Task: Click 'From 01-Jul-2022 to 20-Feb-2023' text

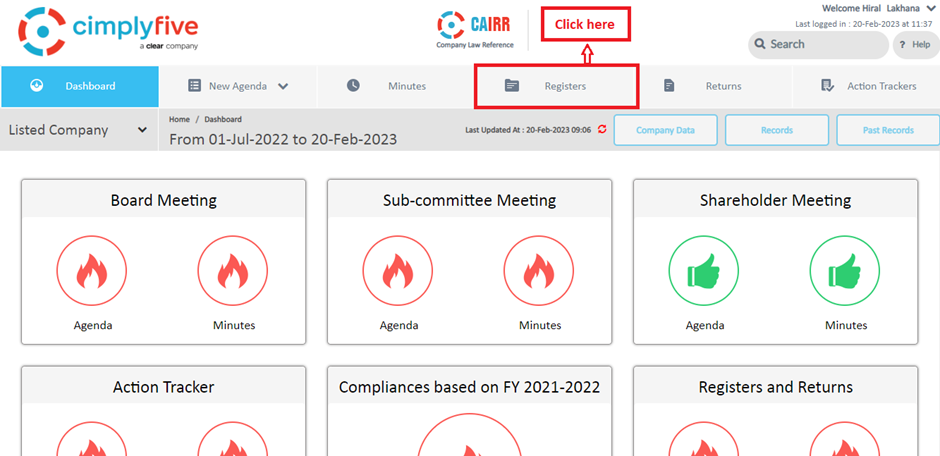Action: [283, 140]
